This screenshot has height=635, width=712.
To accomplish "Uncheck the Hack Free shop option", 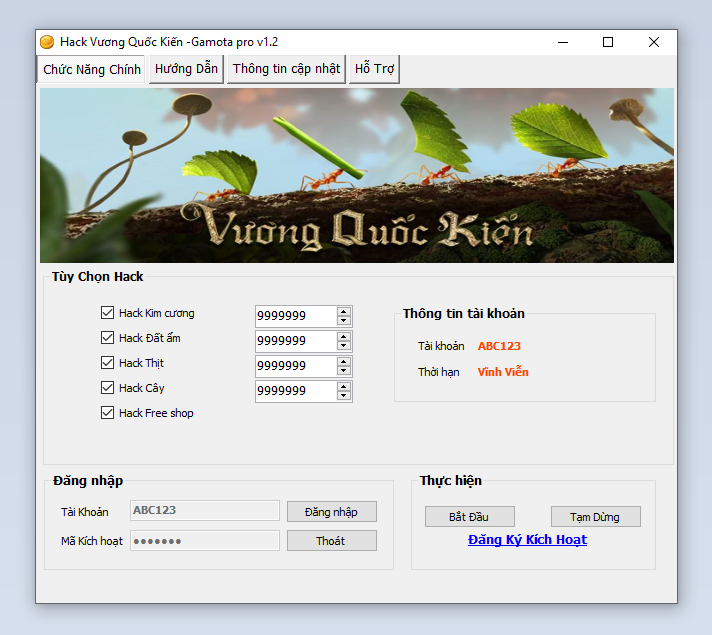I will (108, 413).
